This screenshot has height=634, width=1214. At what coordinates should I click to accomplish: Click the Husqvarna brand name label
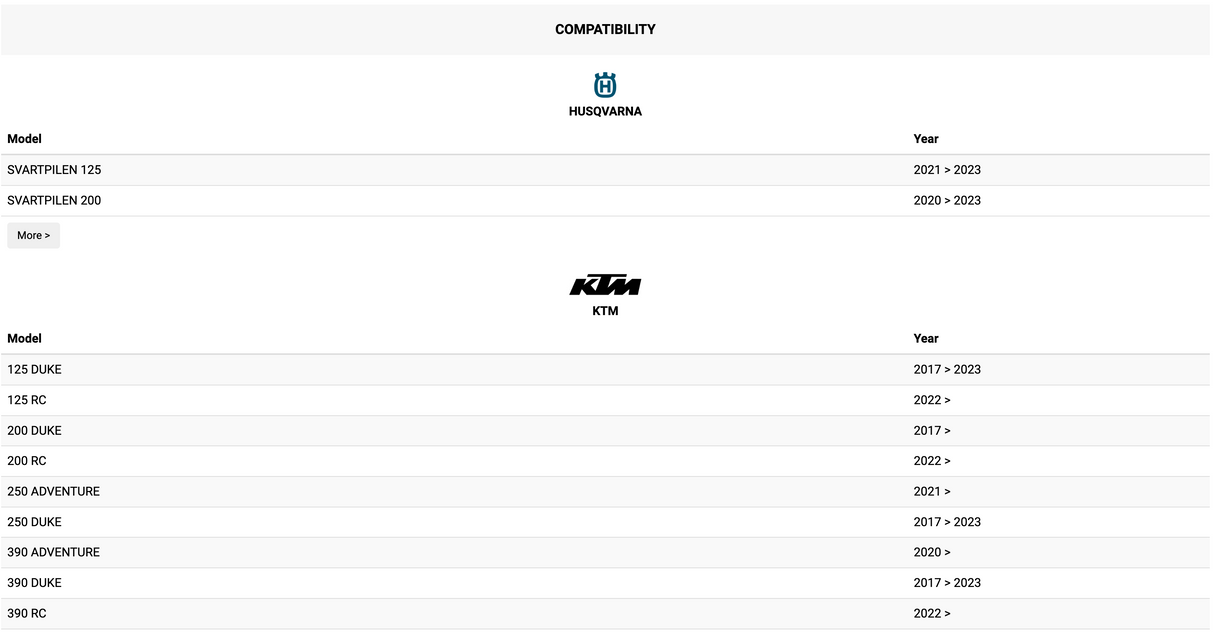coord(605,112)
